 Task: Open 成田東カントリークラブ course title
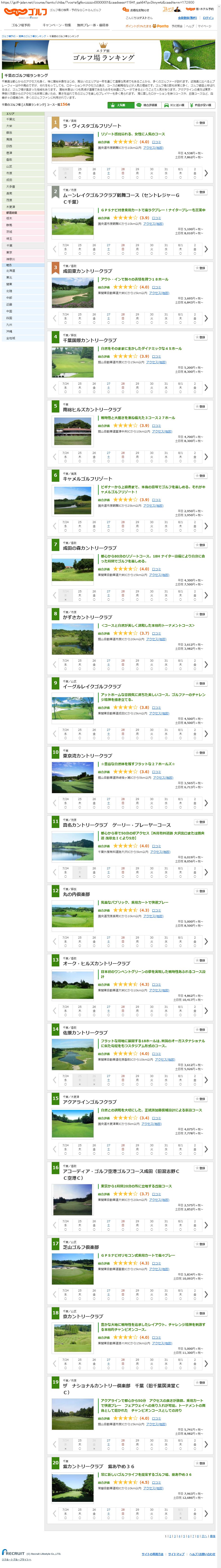(x=88, y=271)
